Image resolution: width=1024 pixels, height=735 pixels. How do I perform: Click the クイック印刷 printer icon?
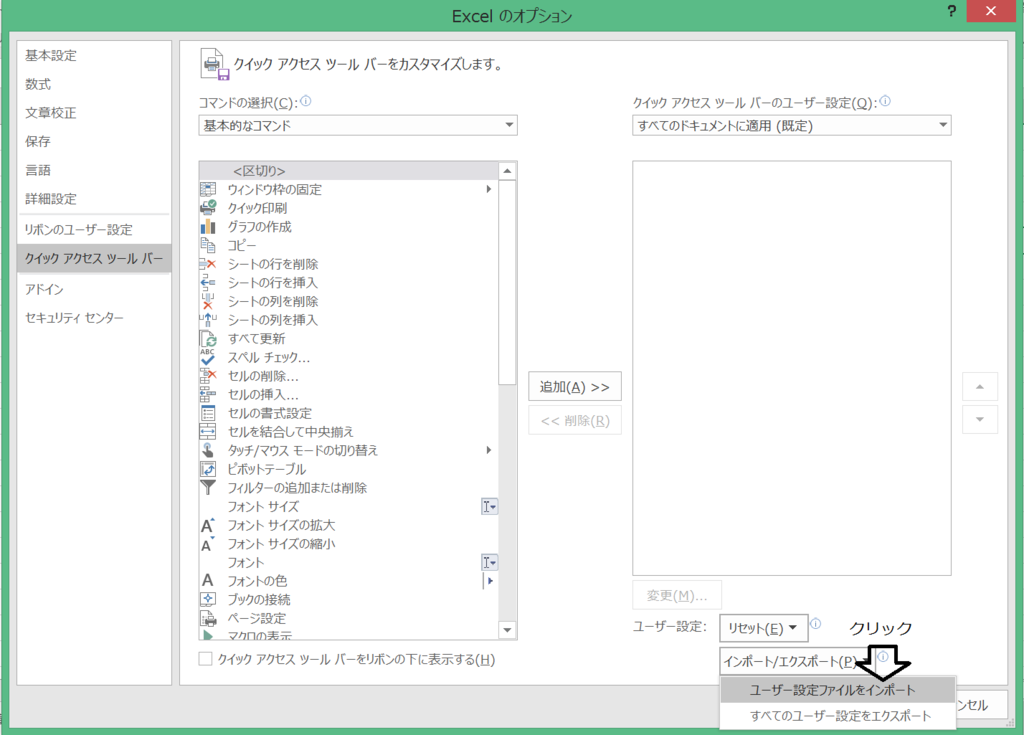(x=208, y=208)
